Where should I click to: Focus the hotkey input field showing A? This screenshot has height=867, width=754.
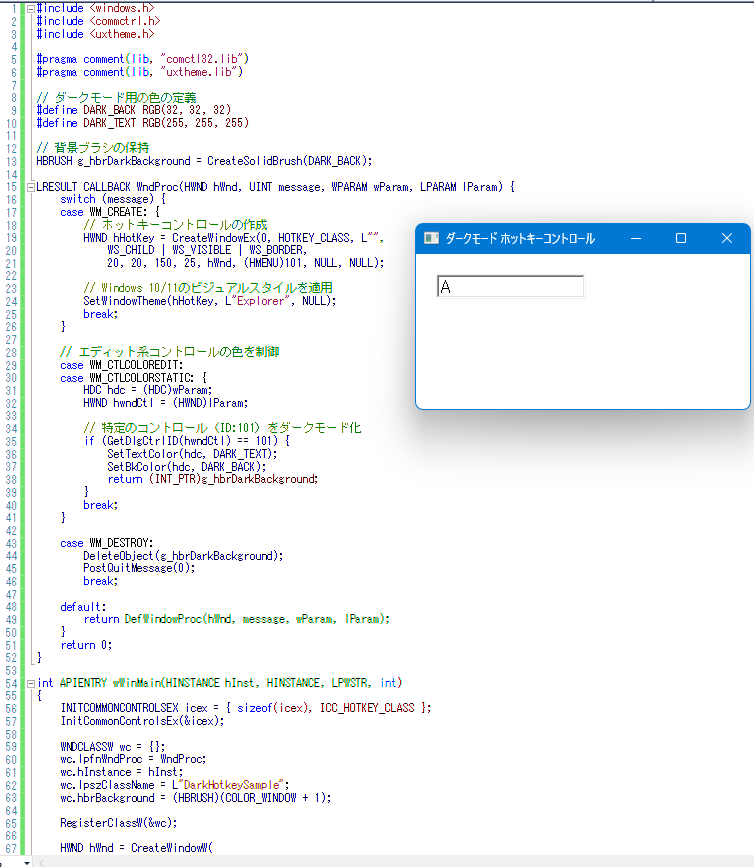pyautogui.click(x=510, y=287)
